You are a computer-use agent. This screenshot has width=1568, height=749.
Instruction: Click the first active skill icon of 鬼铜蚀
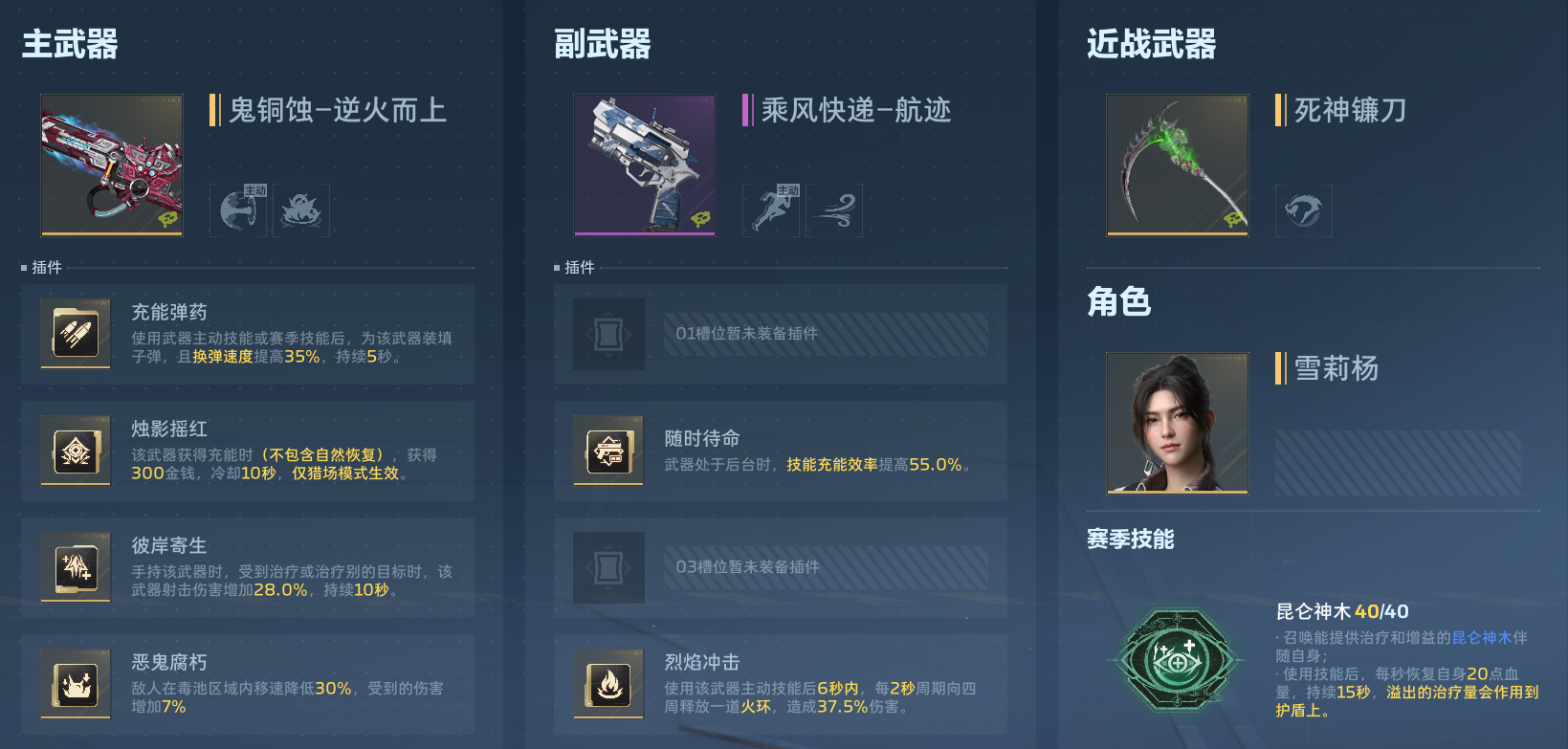coord(238,210)
